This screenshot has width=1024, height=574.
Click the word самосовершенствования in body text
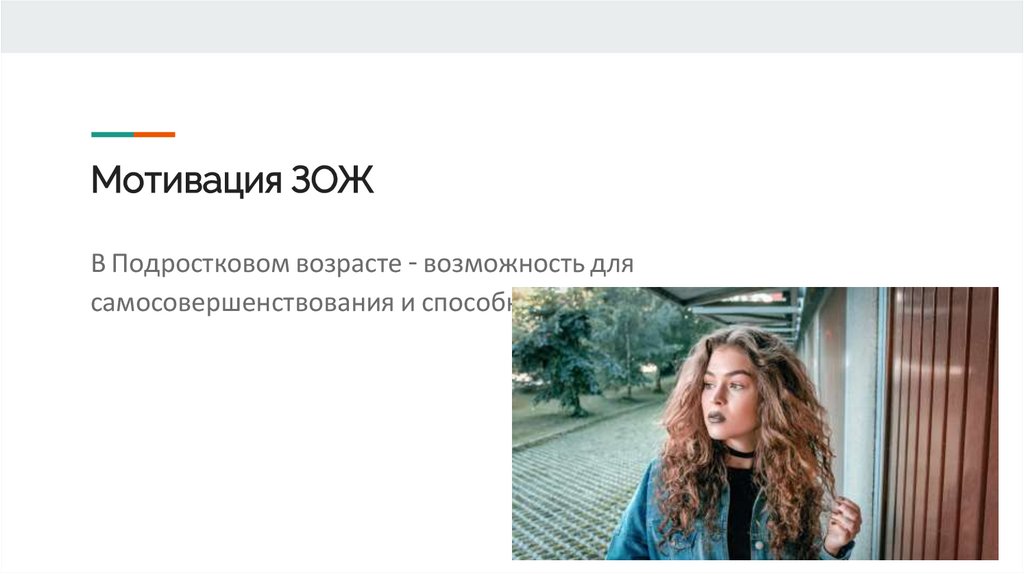pos(242,303)
